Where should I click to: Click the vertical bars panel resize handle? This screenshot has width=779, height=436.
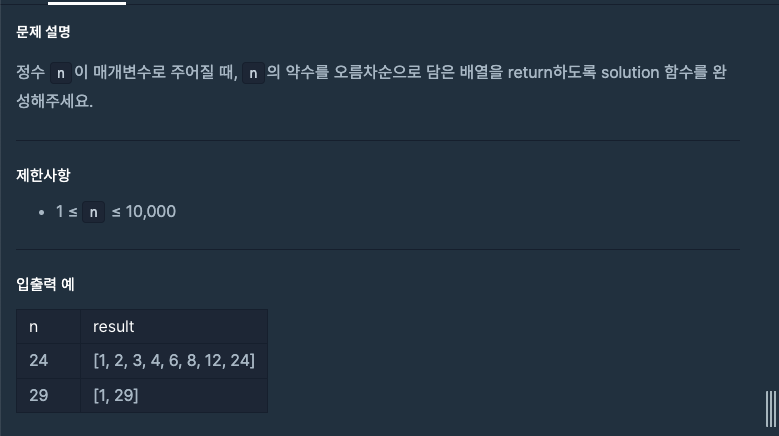771,409
